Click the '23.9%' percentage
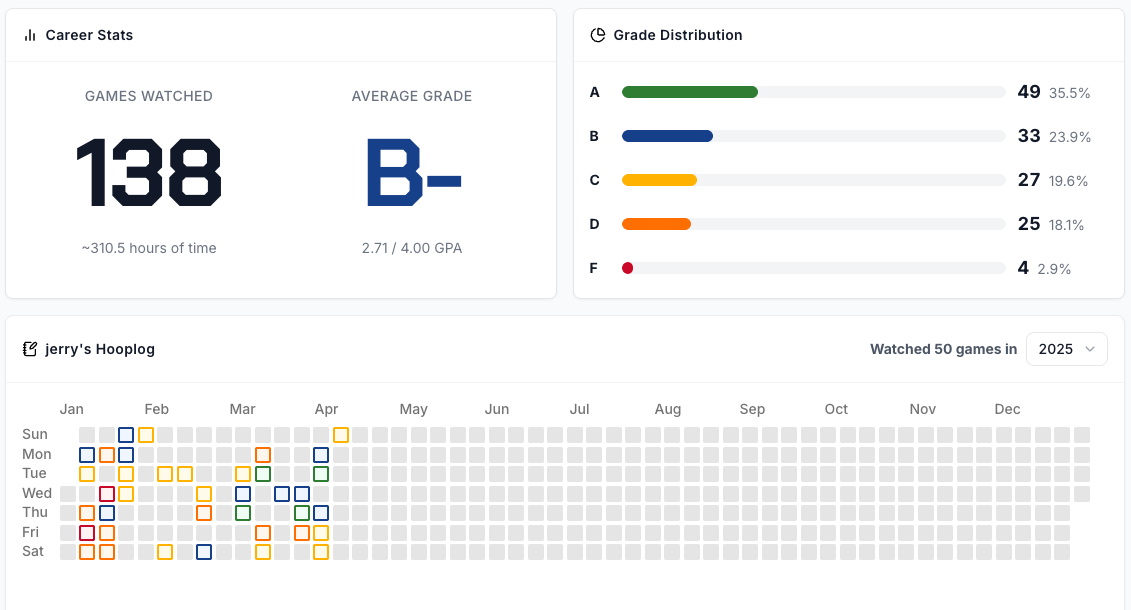Screen dimensions: 1131x610 tap(1070, 137)
